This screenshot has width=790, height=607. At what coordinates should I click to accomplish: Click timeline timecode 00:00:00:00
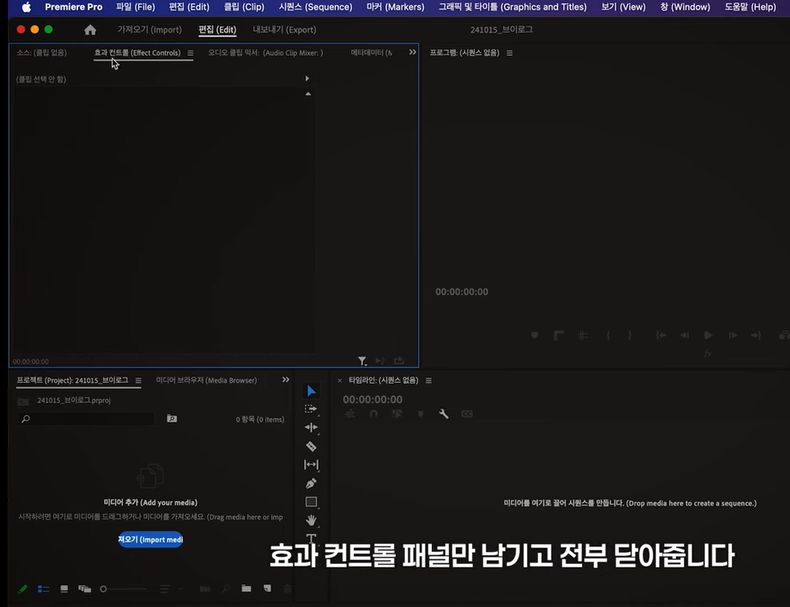[372, 399]
